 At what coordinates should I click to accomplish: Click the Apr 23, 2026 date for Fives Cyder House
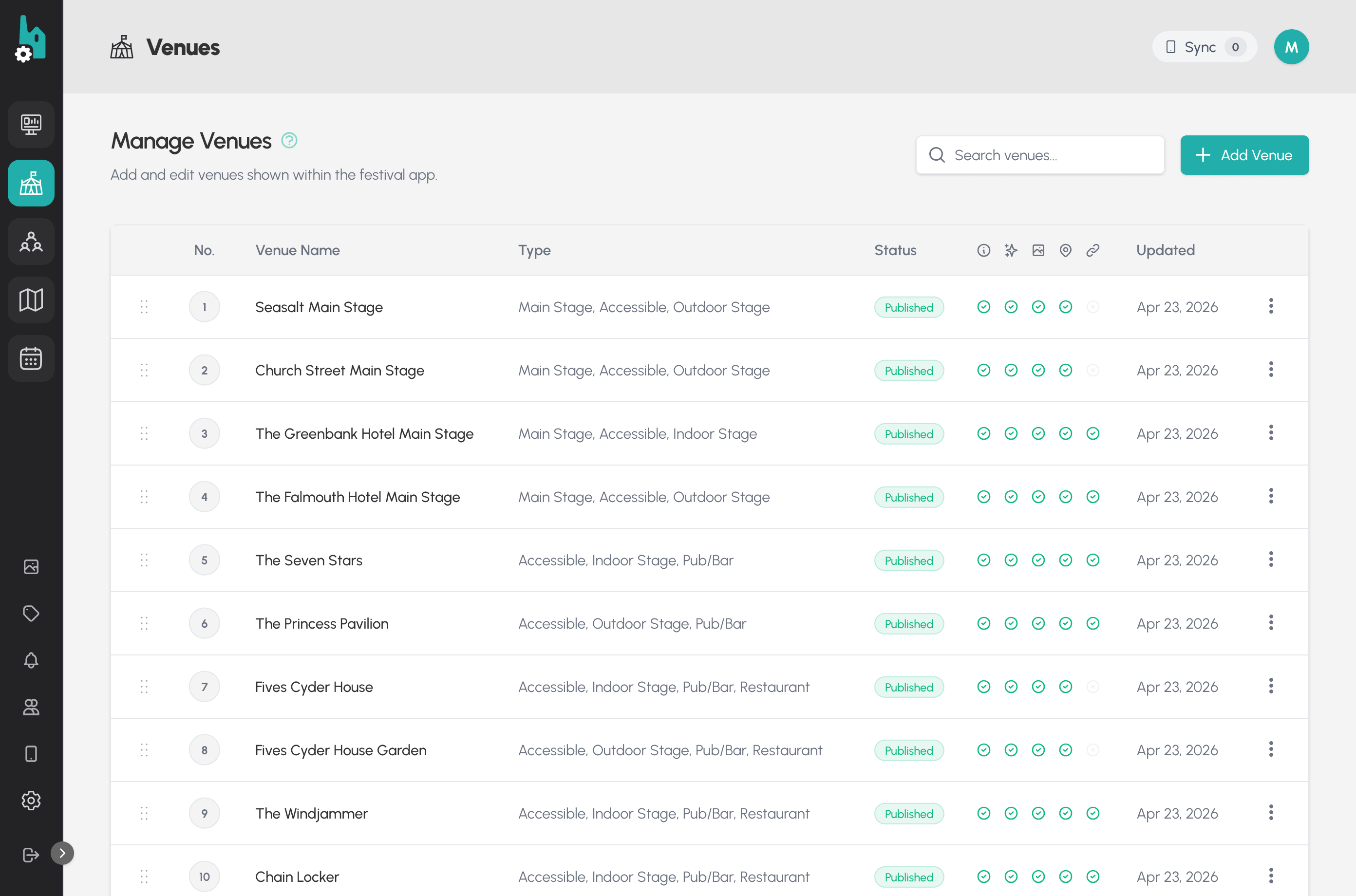pos(1177,687)
